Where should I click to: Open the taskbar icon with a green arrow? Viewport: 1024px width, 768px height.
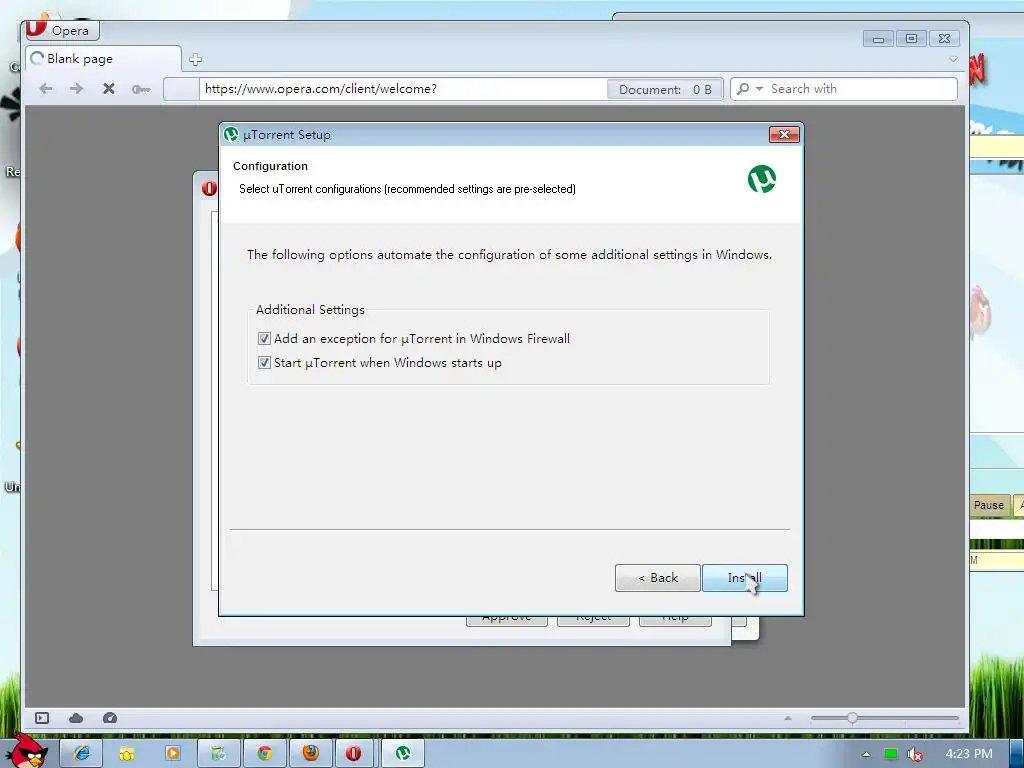219,754
